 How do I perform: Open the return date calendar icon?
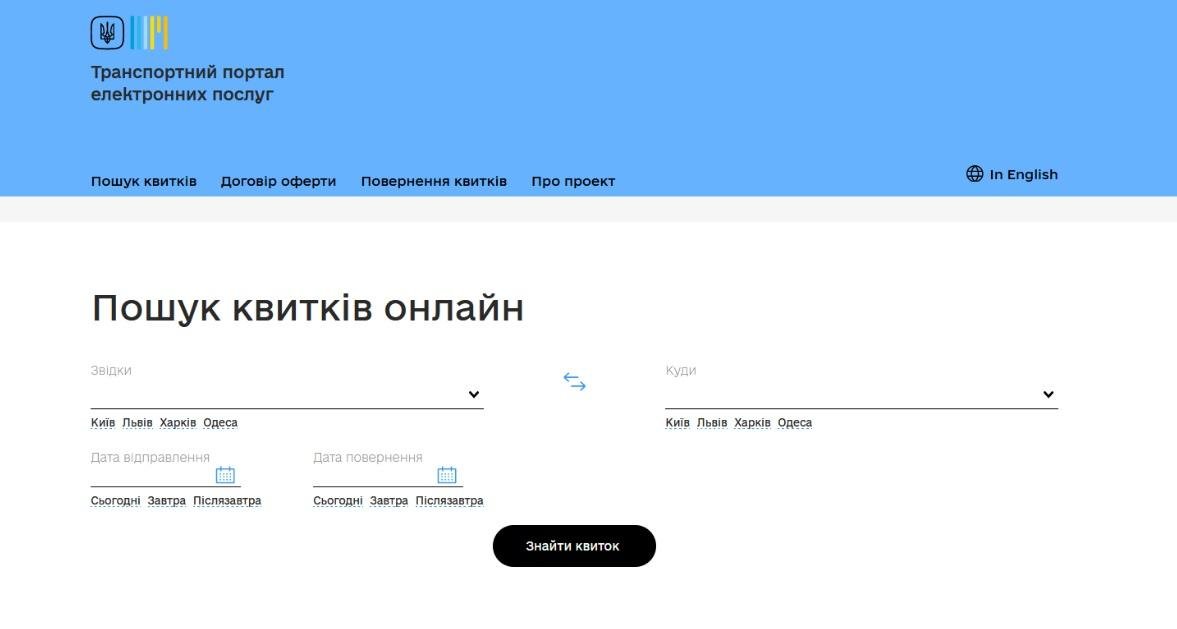point(447,475)
